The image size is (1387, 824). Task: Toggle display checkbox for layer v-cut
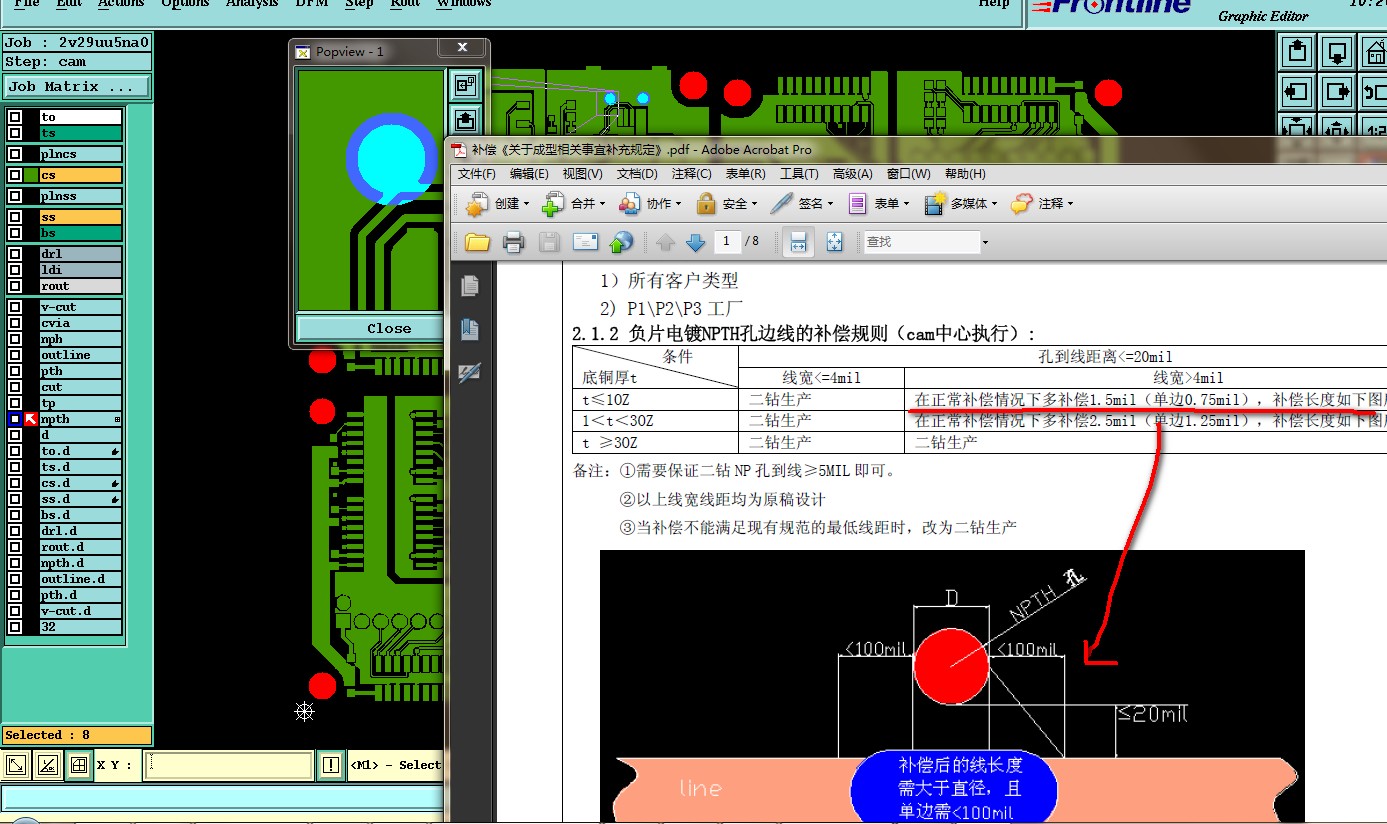pos(15,307)
